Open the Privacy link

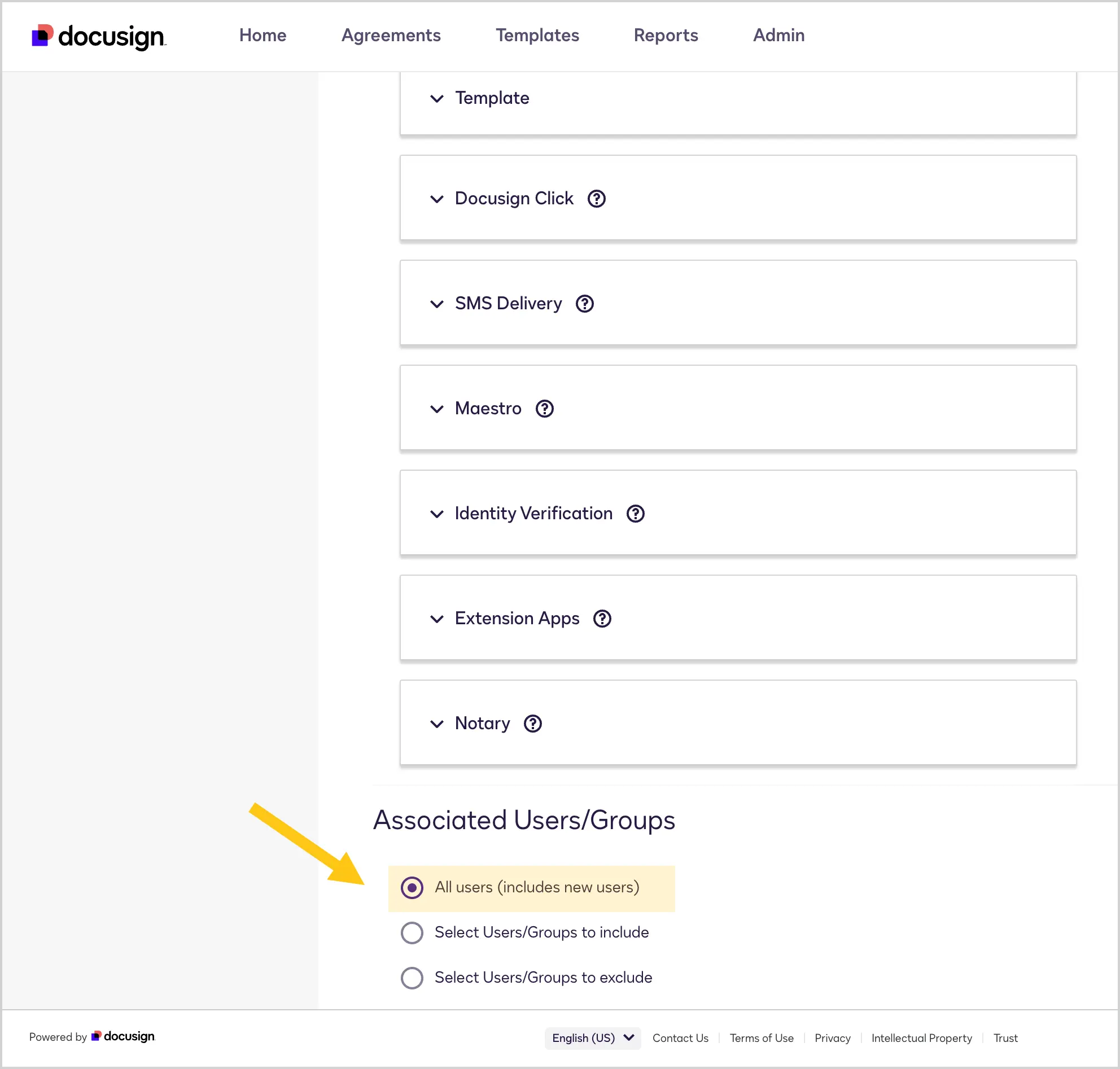tap(832, 1037)
